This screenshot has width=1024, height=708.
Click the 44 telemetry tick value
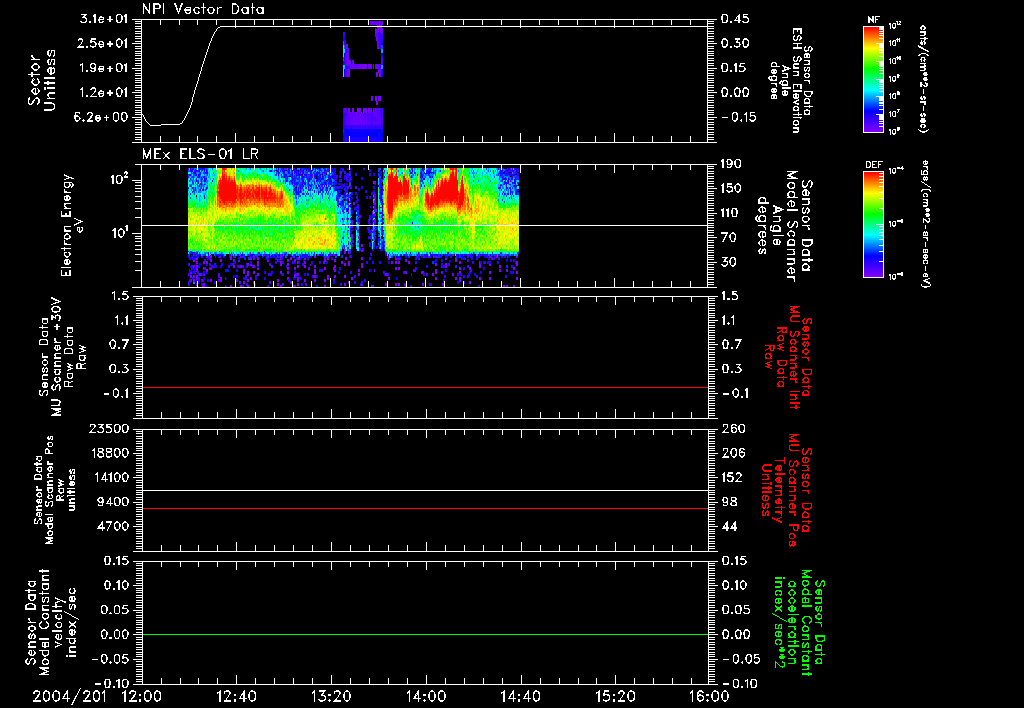[729, 526]
